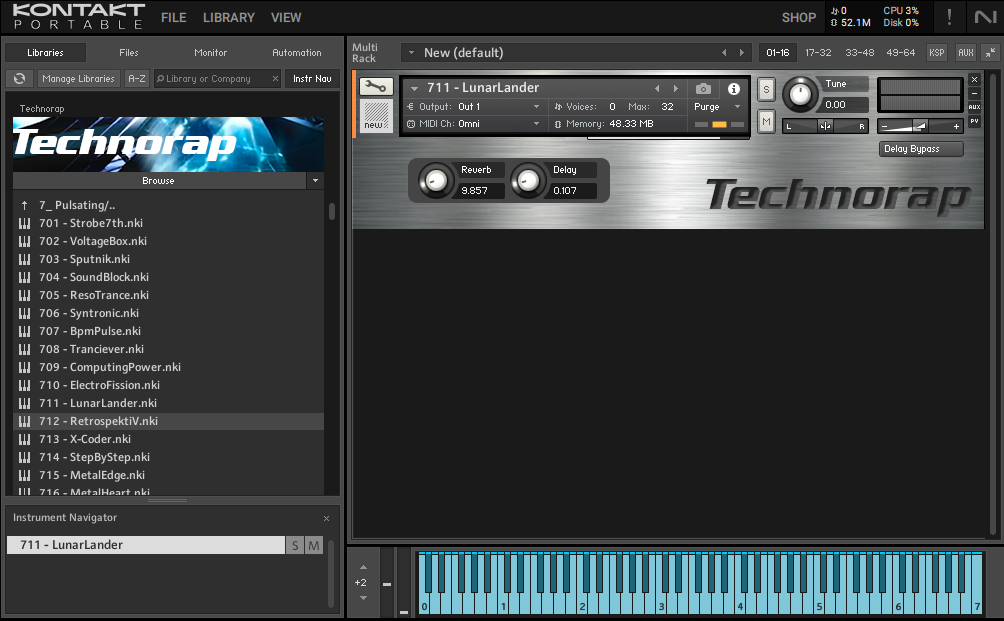Solo LunarLander in Instrument Navigator
1004x621 pixels.
(295, 545)
